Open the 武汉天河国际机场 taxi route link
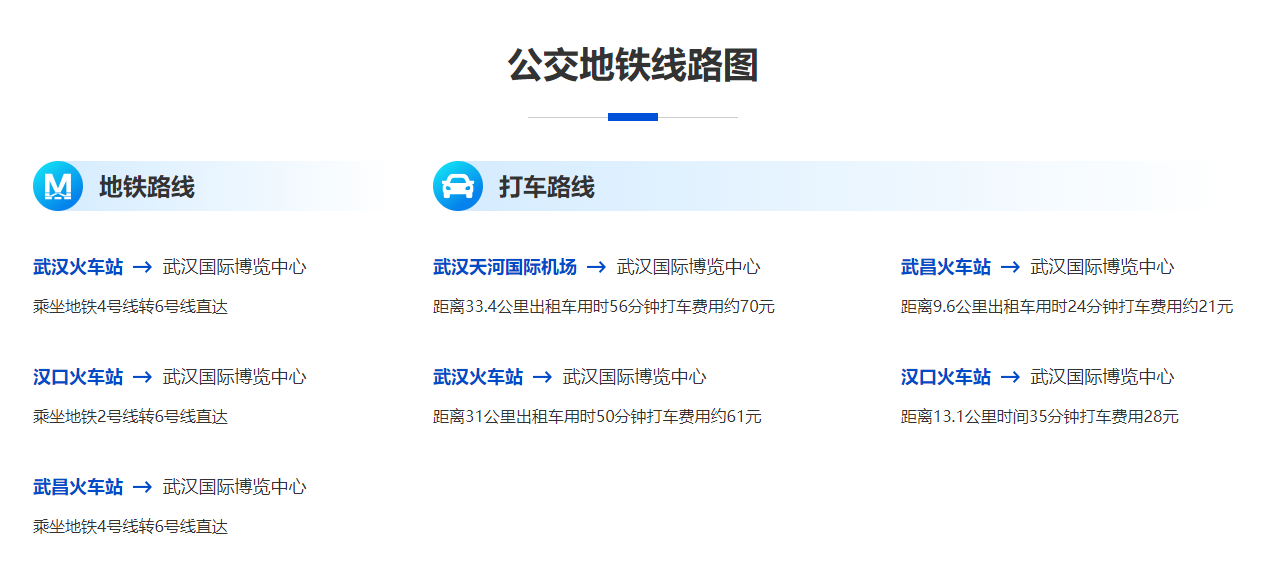This screenshot has width=1287, height=574. (505, 267)
